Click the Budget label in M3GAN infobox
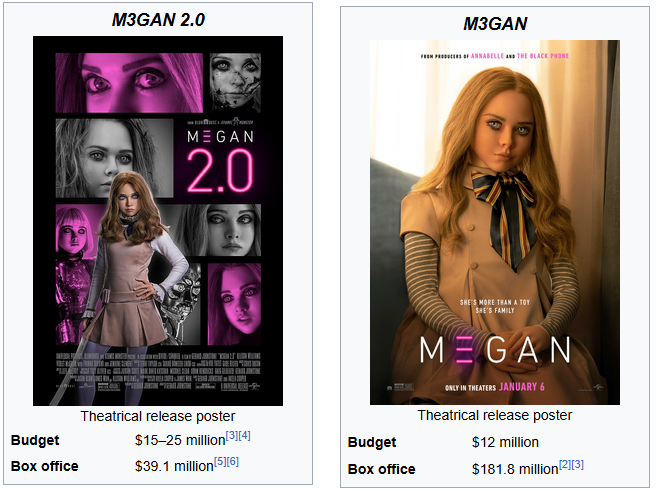Image resolution: width=660 pixels, height=491 pixels. 372,442
